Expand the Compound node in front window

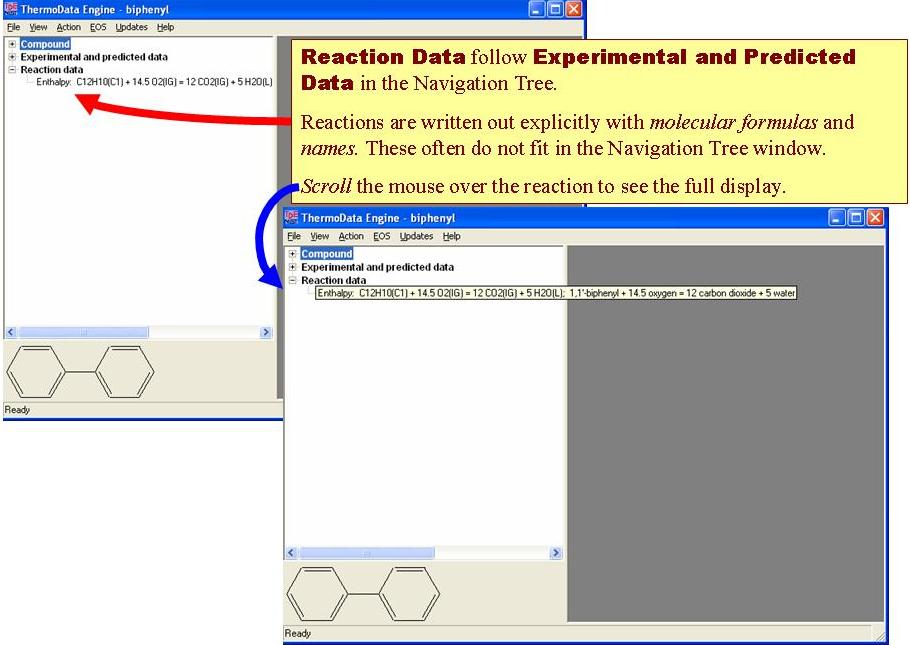coord(292,254)
